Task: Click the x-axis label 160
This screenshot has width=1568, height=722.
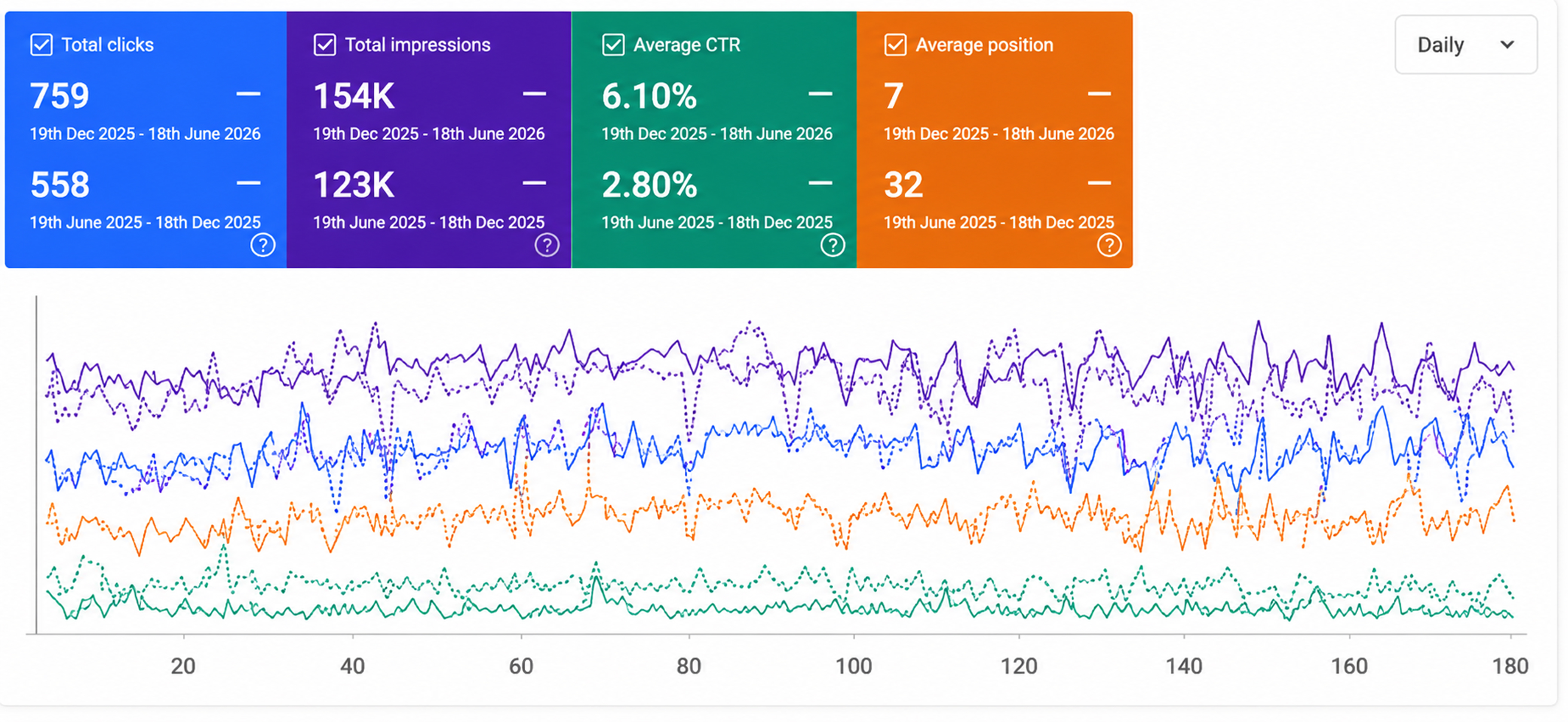Action: pos(1350,666)
